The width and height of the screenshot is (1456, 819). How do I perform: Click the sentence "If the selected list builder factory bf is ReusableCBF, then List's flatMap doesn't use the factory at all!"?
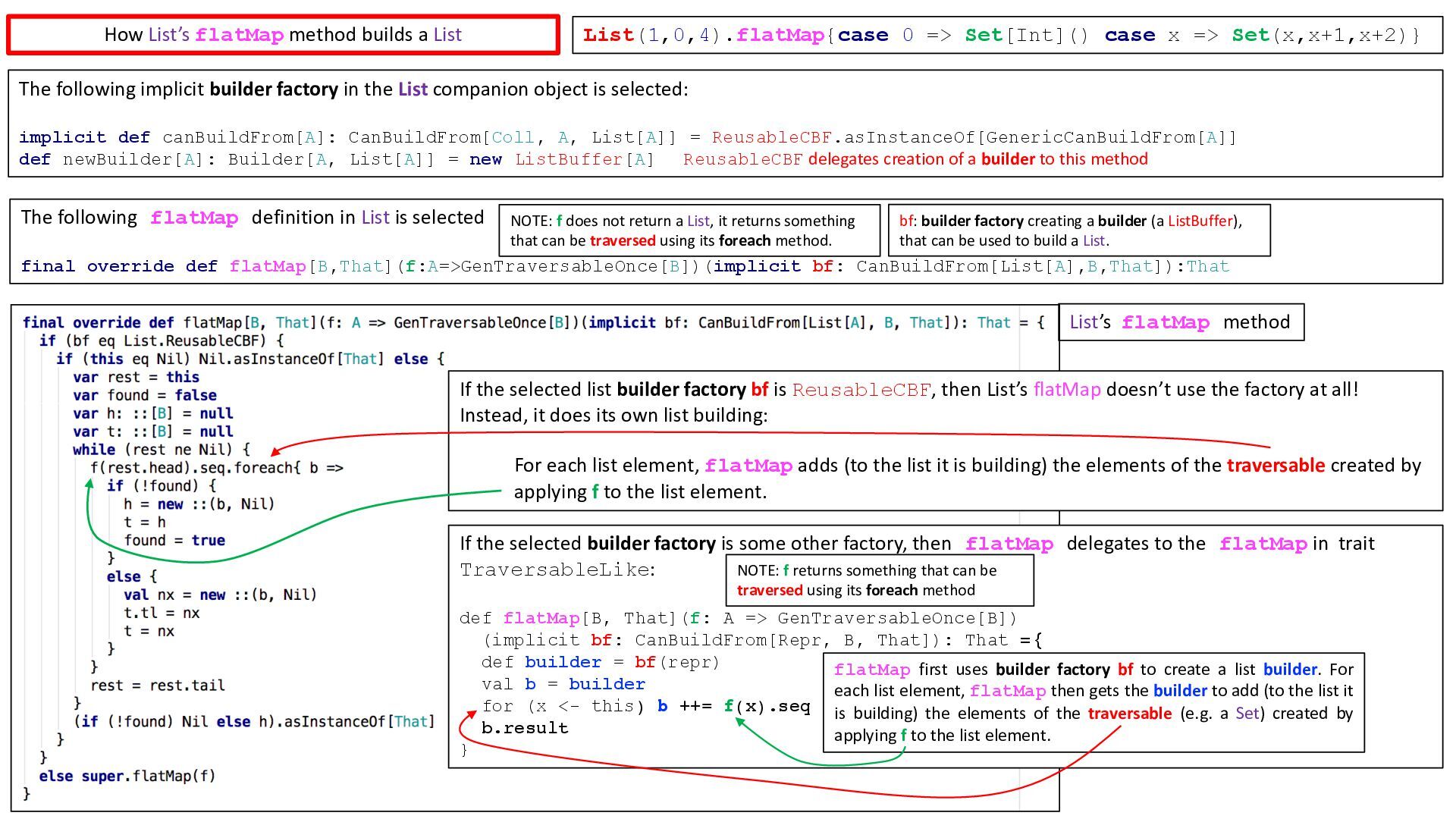click(909, 390)
